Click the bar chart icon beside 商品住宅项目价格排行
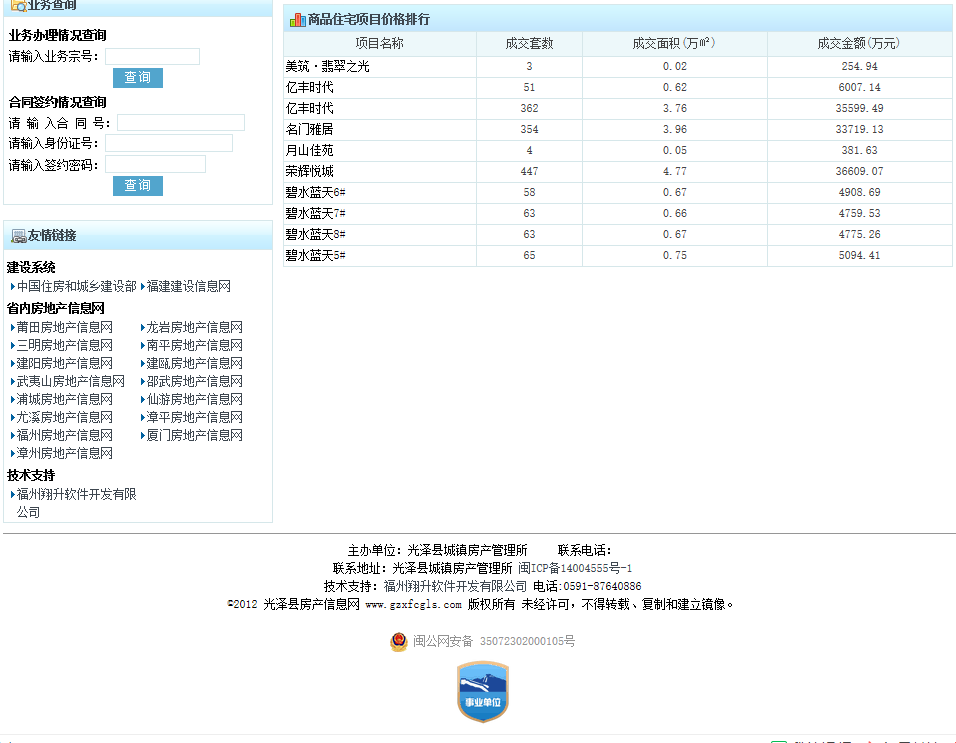The image size is (956, 743). pyautogui.click(x=297, y=19)
